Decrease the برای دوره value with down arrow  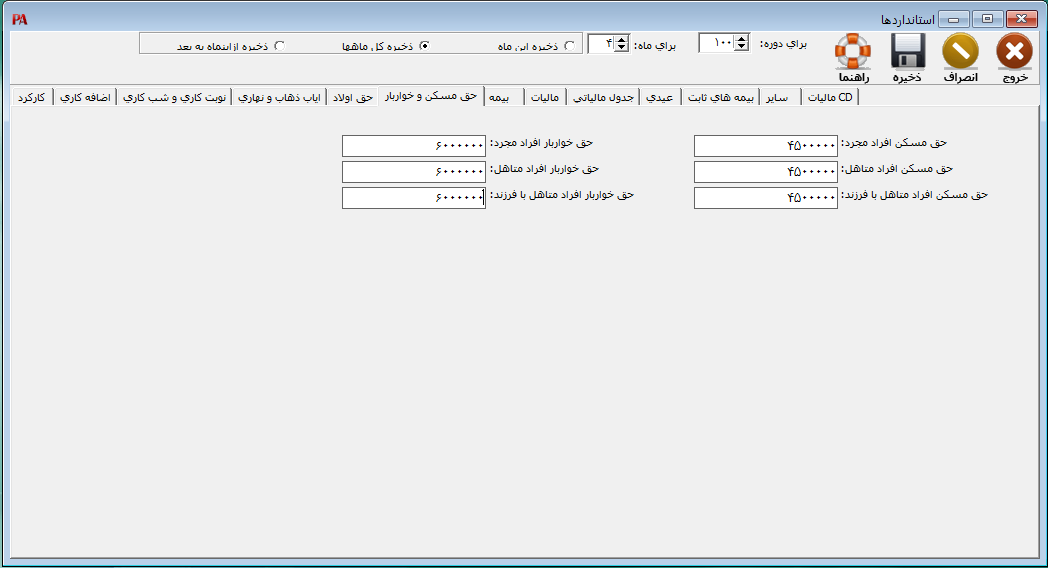point(741,47)
